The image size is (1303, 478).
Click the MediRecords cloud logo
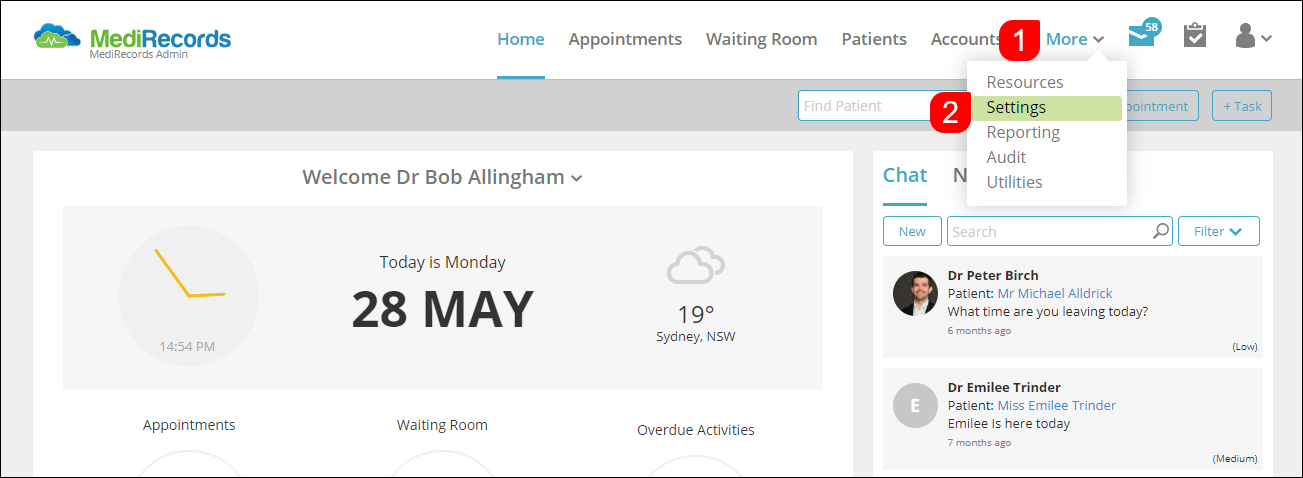tap(58, 38)
